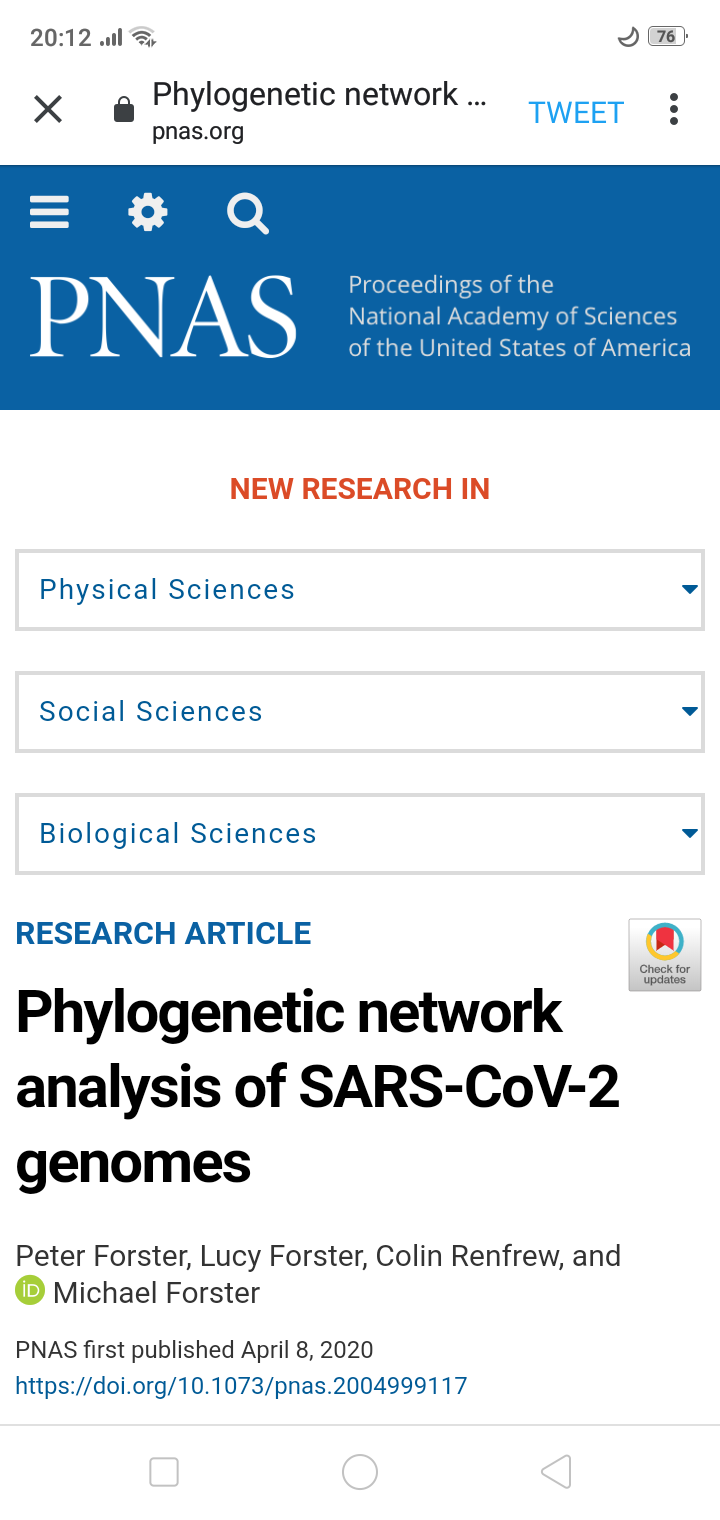
Task: Close the in-app browser tab
Action: (48, 109)
